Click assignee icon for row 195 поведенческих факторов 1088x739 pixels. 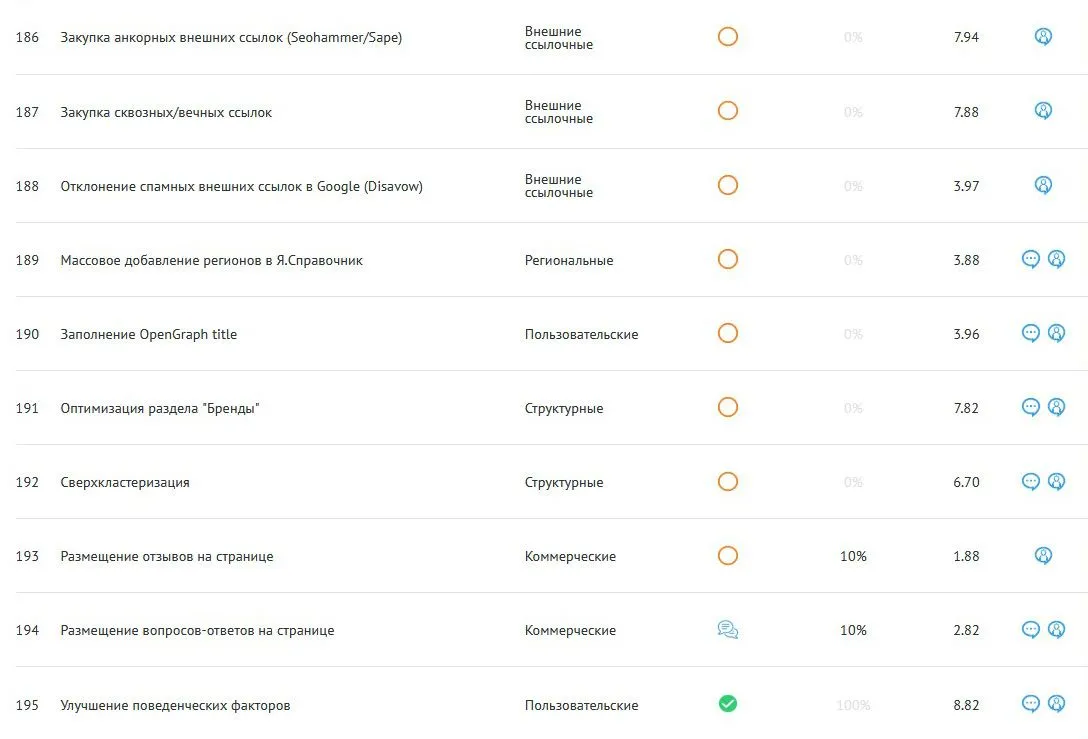pyautogui.click(x=1056, y=704)
